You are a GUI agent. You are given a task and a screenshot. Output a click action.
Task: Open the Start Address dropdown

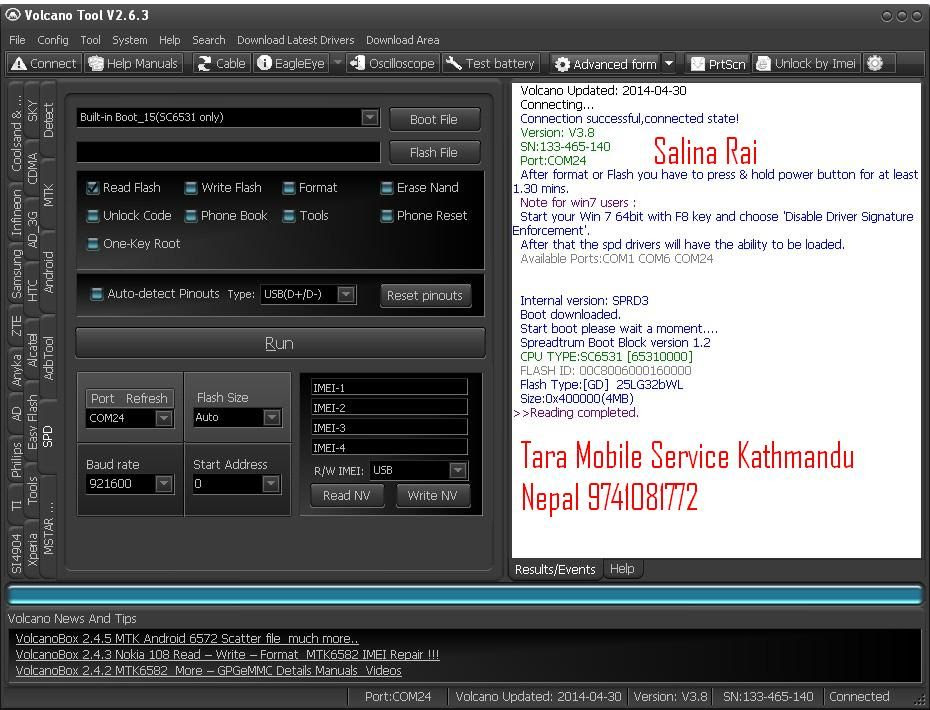tap(270, 484)
